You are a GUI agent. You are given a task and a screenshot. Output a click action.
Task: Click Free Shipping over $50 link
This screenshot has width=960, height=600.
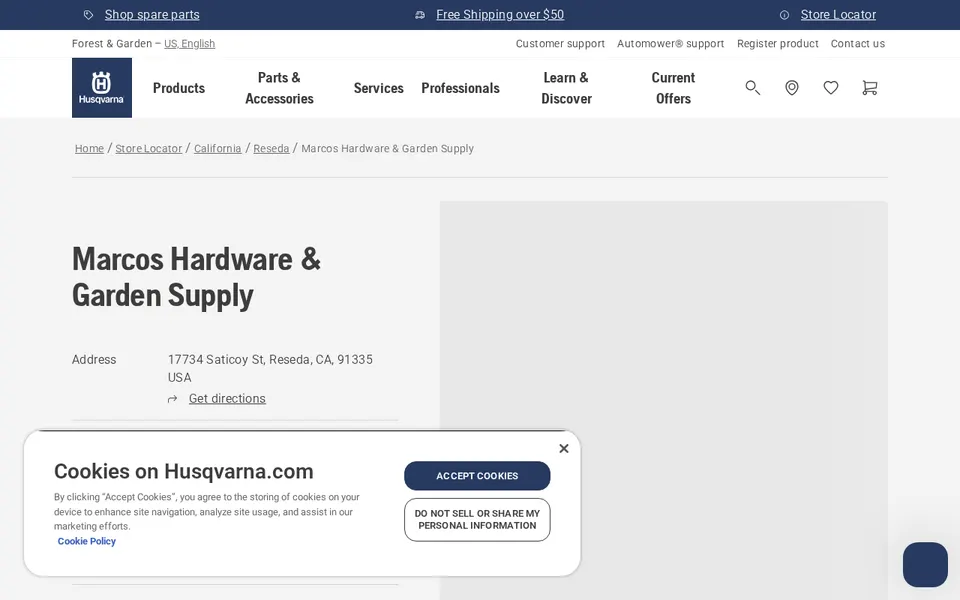pos(500,15)
